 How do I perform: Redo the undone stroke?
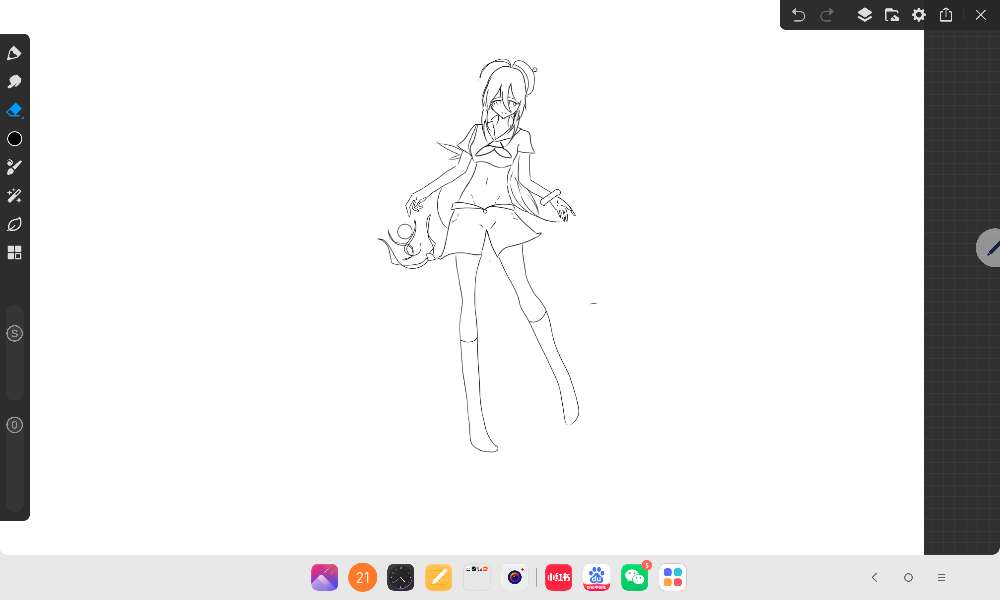click(x=827, y=15)
